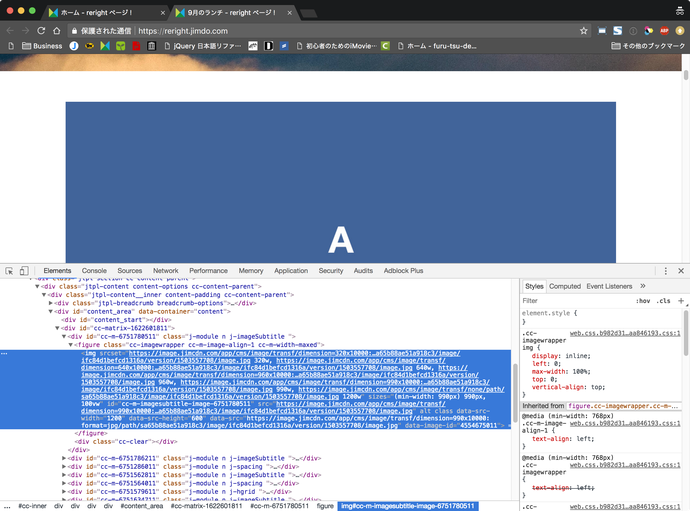Image resolution: width=690 pixels, height=511 pixels.
Task: Open the DevTools three-dot customize menu
Action: coord(665,271)
